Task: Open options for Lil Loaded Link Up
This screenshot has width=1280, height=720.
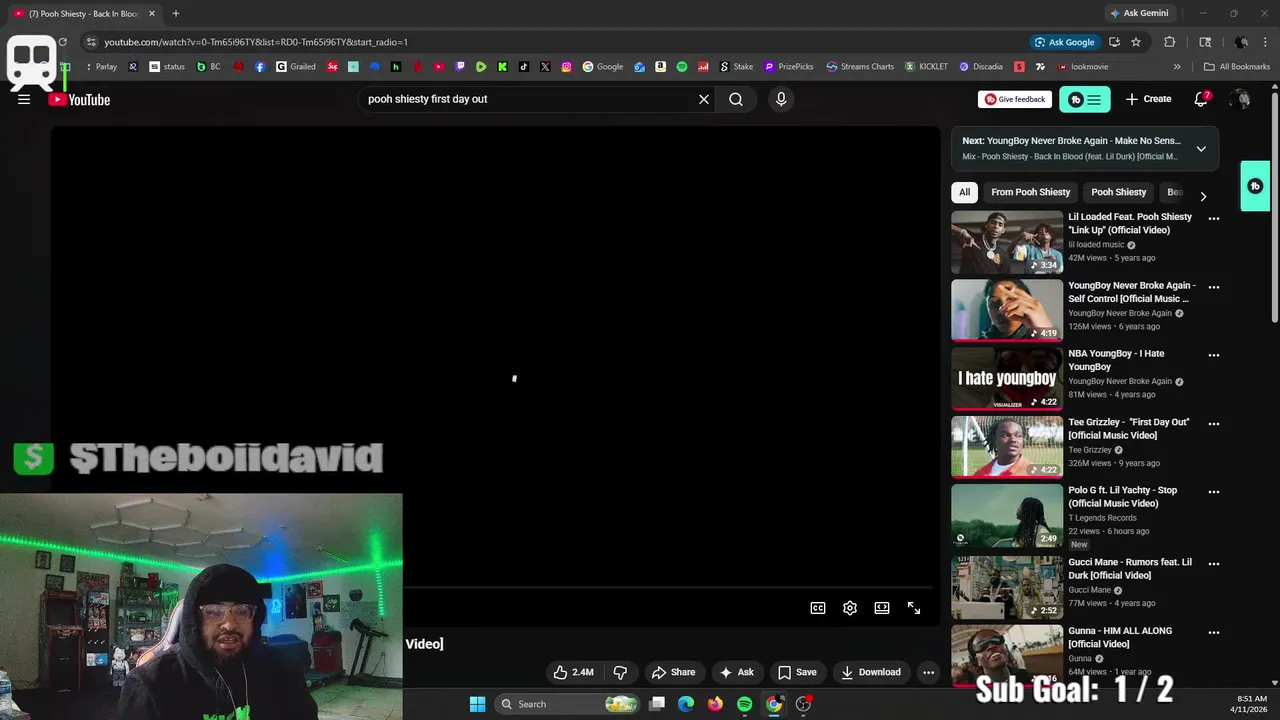Action: pyautogui.click(x=1214, y=218)
